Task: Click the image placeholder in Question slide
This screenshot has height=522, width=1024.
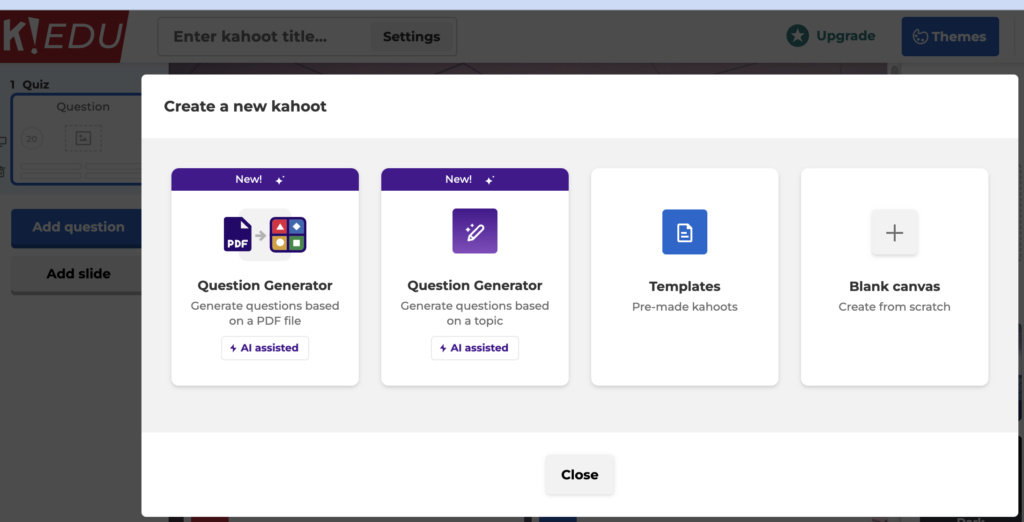Action: (x=83, y=138)
